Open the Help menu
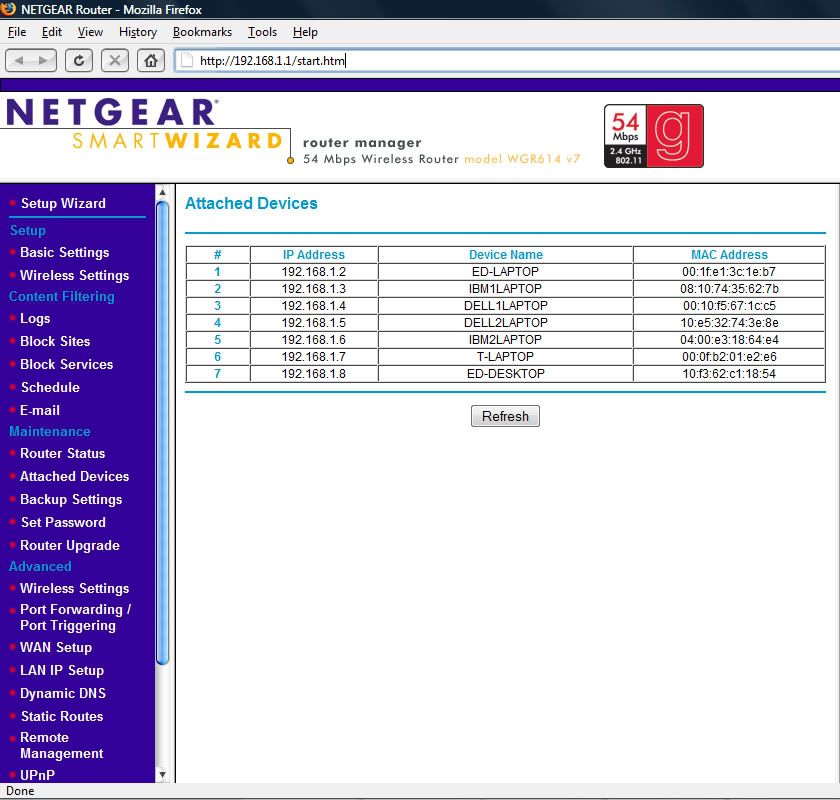The image size is (840, 800). (x=305, y=32)
